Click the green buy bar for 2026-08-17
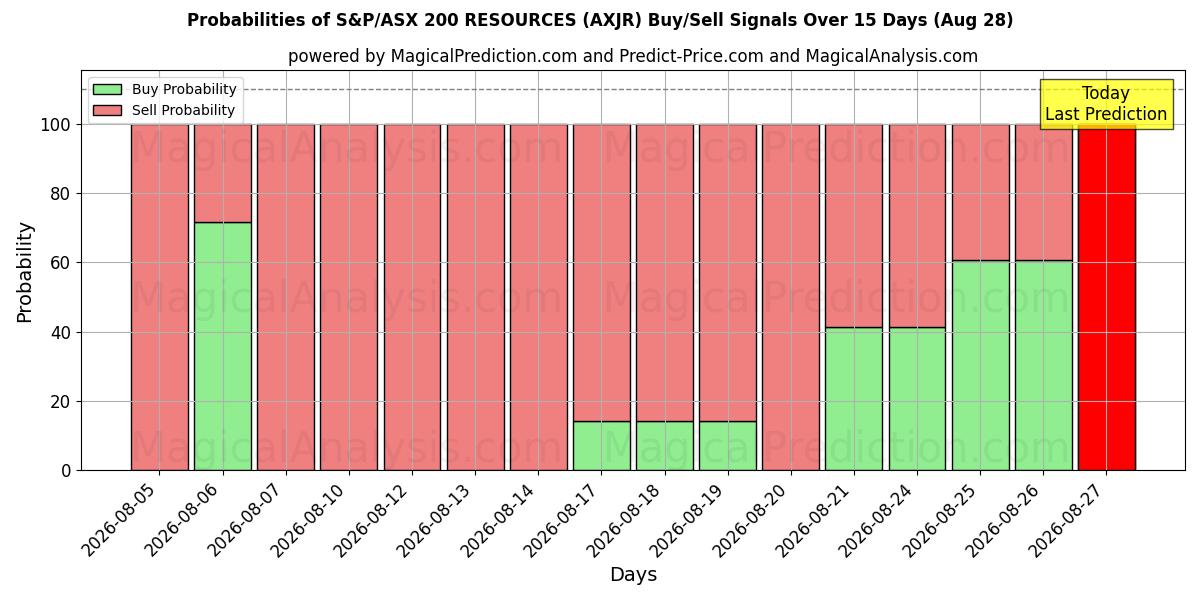Viewport: 1200px width, 600px height. 602,446
